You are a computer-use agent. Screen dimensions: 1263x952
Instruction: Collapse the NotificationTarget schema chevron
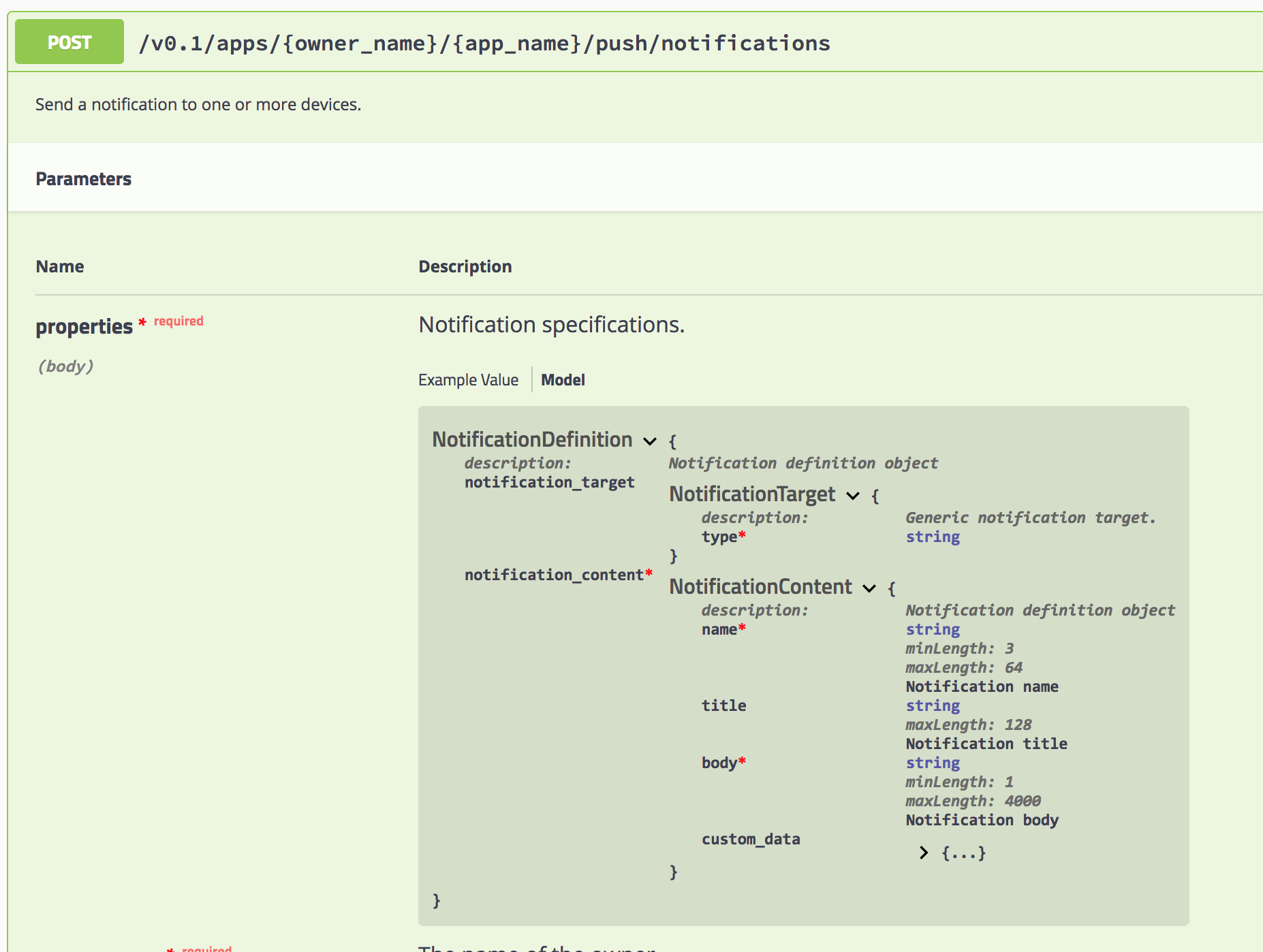click(852, 496)
